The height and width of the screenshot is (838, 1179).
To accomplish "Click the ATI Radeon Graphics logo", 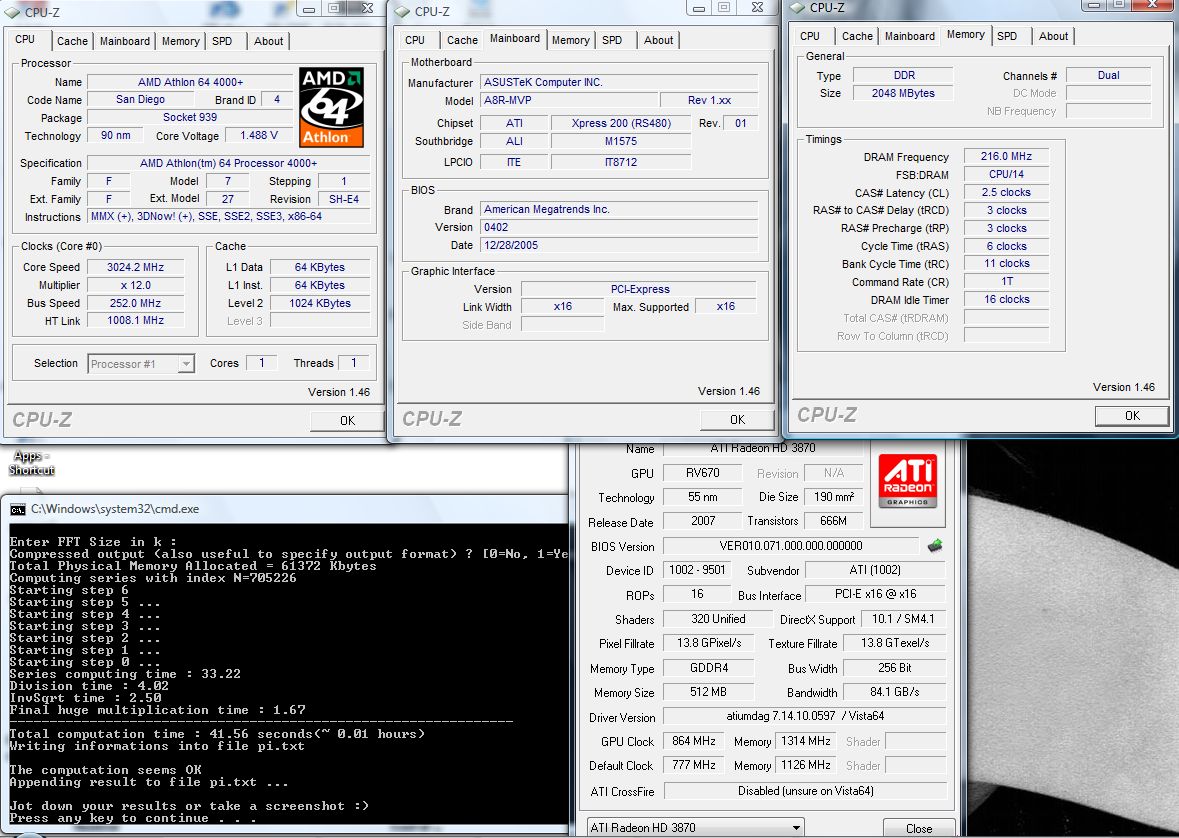I will coord(908,481).
